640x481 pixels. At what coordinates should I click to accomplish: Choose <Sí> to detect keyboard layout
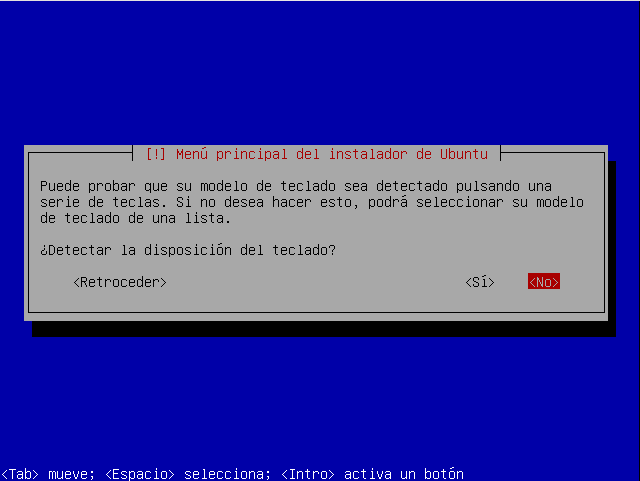click(x=480, y=282)
